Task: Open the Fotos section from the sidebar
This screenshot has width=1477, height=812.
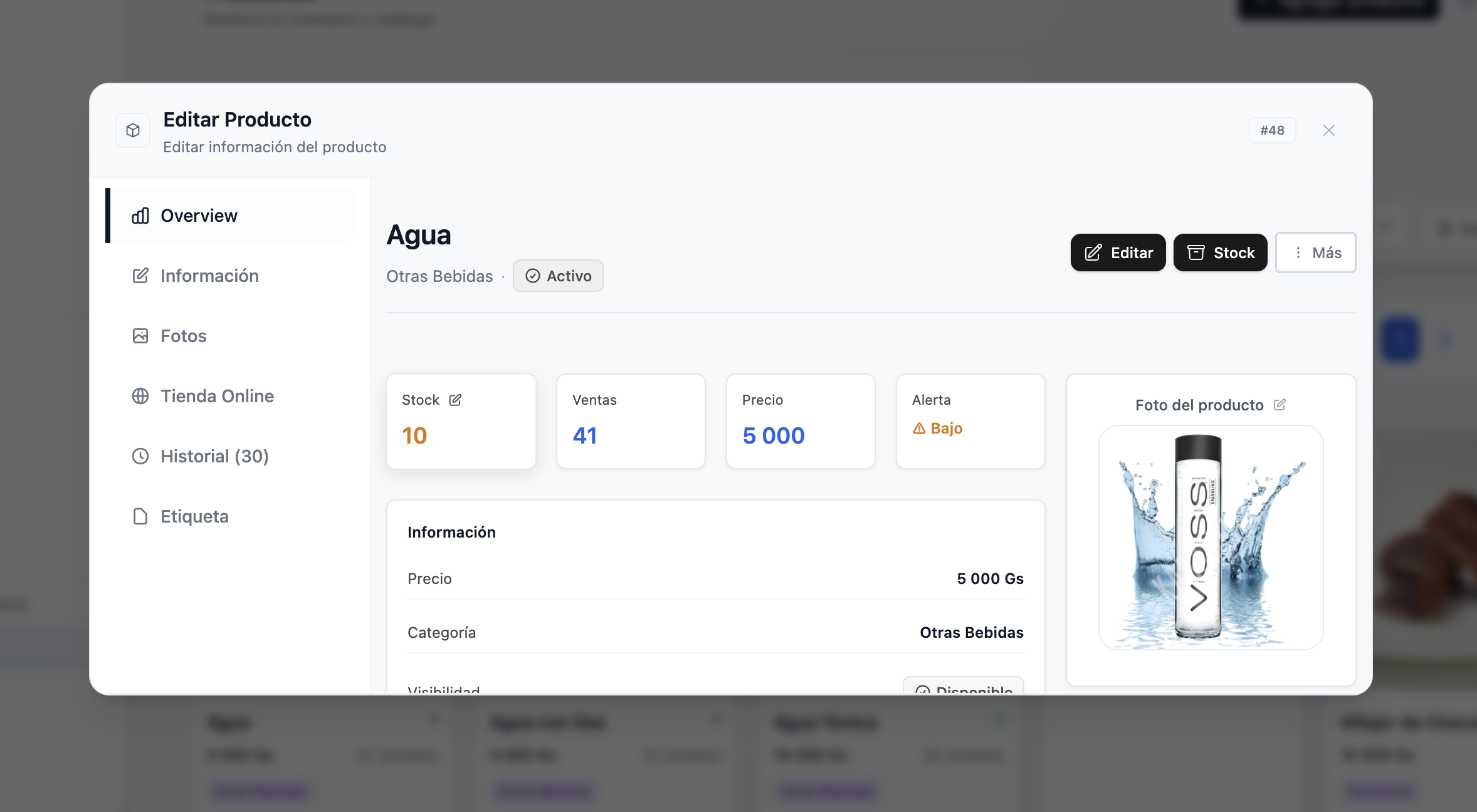Action: click(184, 336)
